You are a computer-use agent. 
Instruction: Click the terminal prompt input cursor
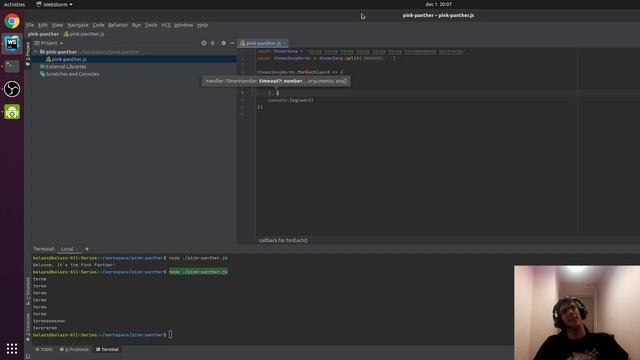pyautogui.click(x=170, y=335)
